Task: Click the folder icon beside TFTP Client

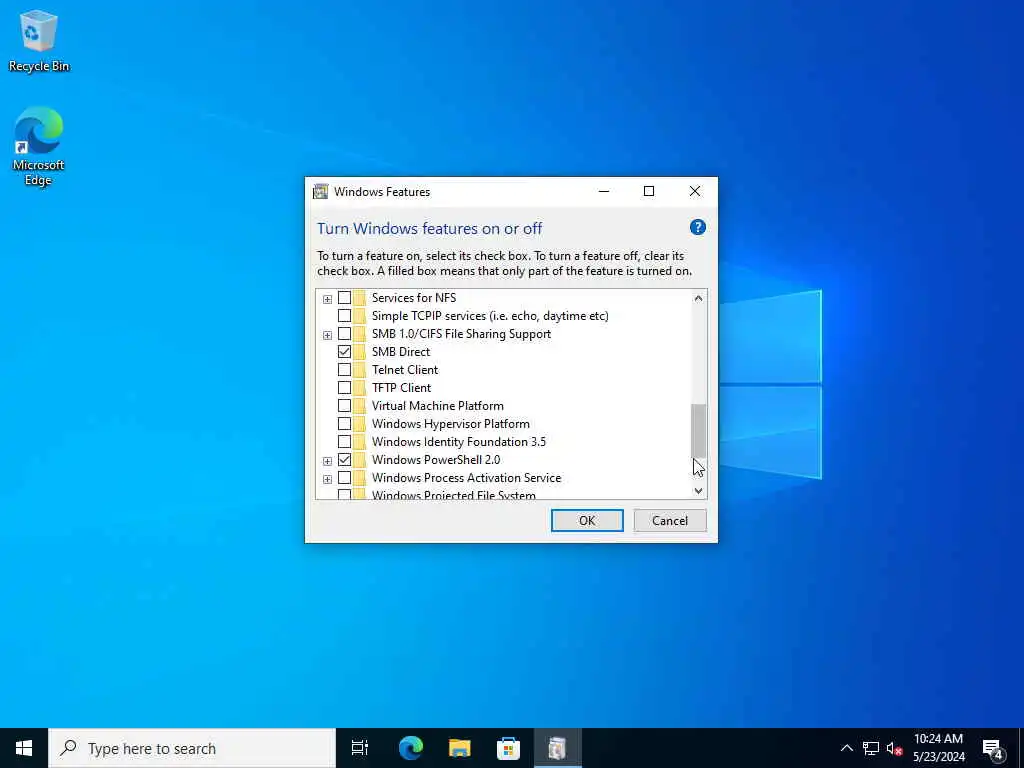Action: (x=359, y=387)
